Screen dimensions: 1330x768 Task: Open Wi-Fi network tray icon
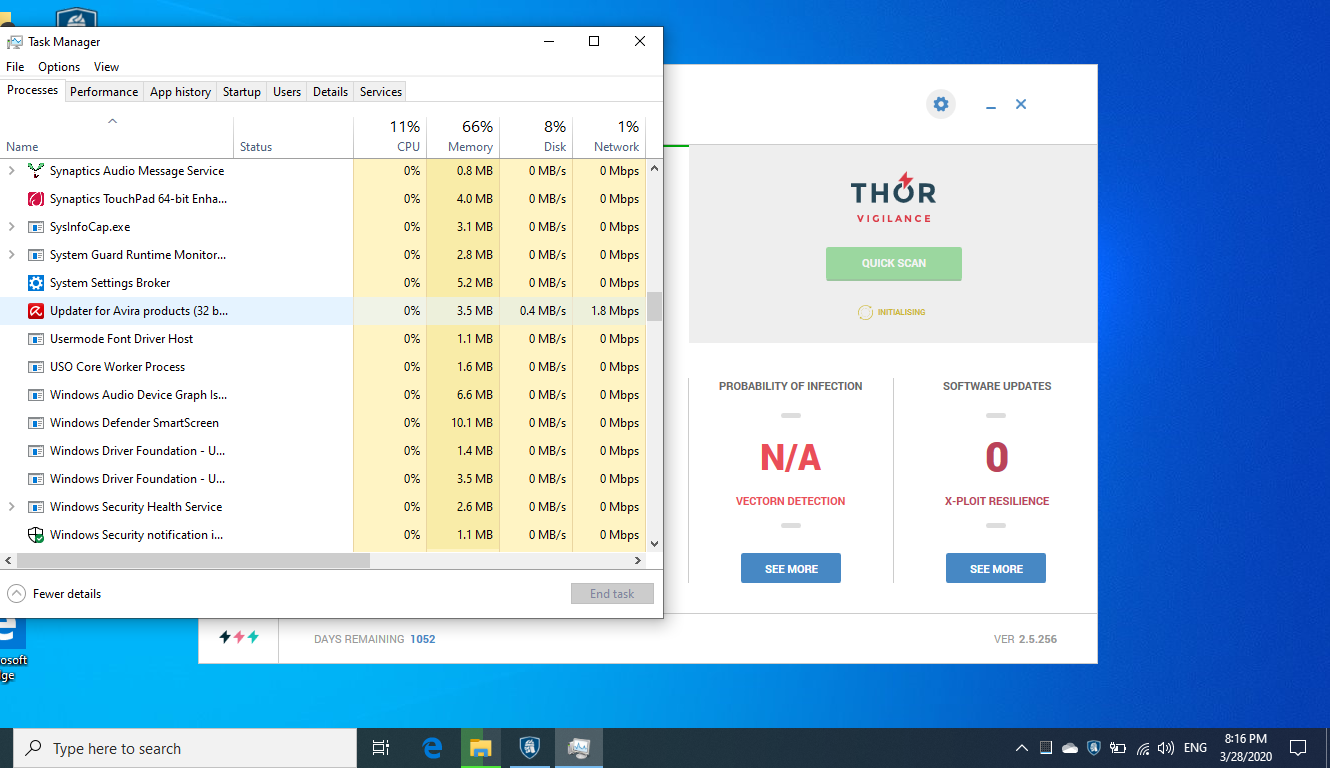(1143, 748)
